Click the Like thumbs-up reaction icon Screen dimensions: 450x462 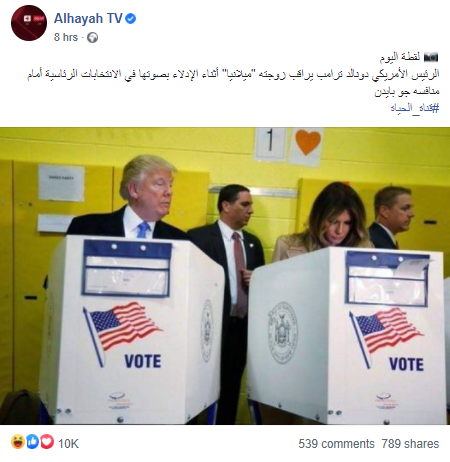tap(32, 442)
